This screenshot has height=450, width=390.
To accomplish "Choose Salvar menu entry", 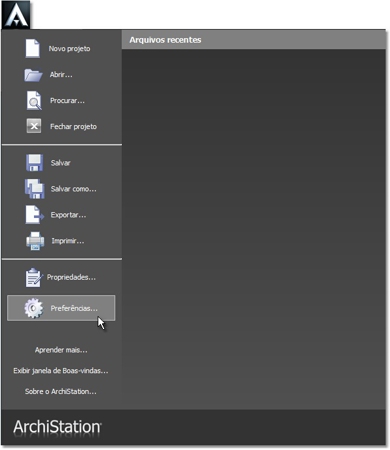I will click(60, 163).
